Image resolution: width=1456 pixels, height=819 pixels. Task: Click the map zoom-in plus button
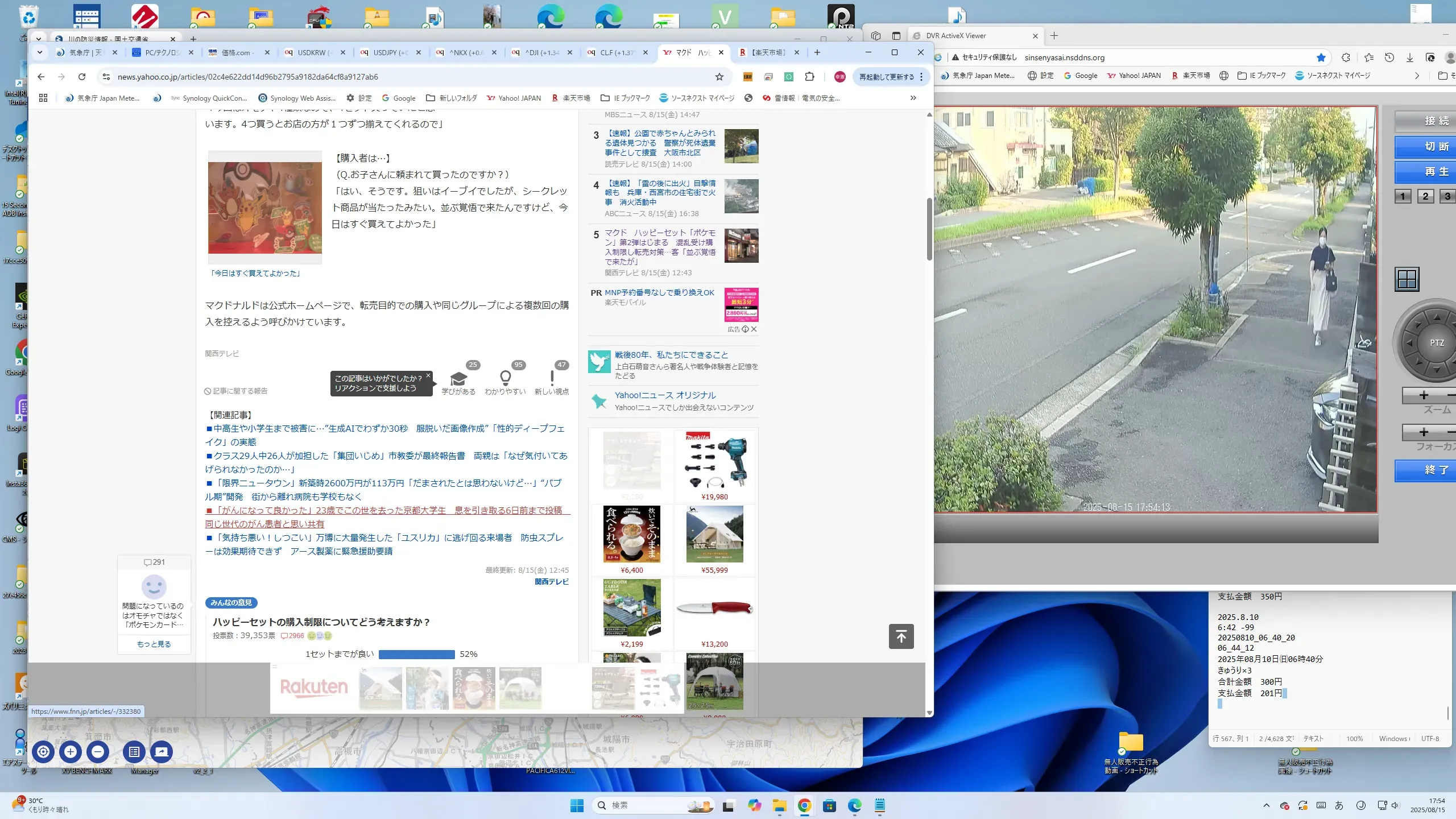(71, 752)
